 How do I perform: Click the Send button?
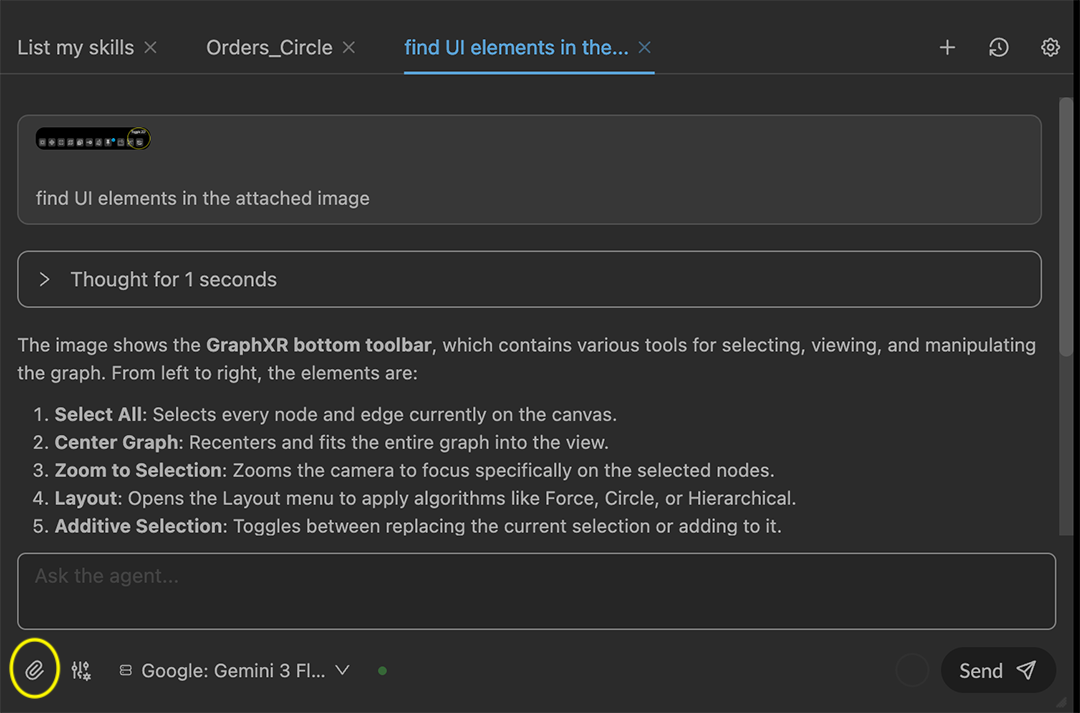click(x=998, y=670)
